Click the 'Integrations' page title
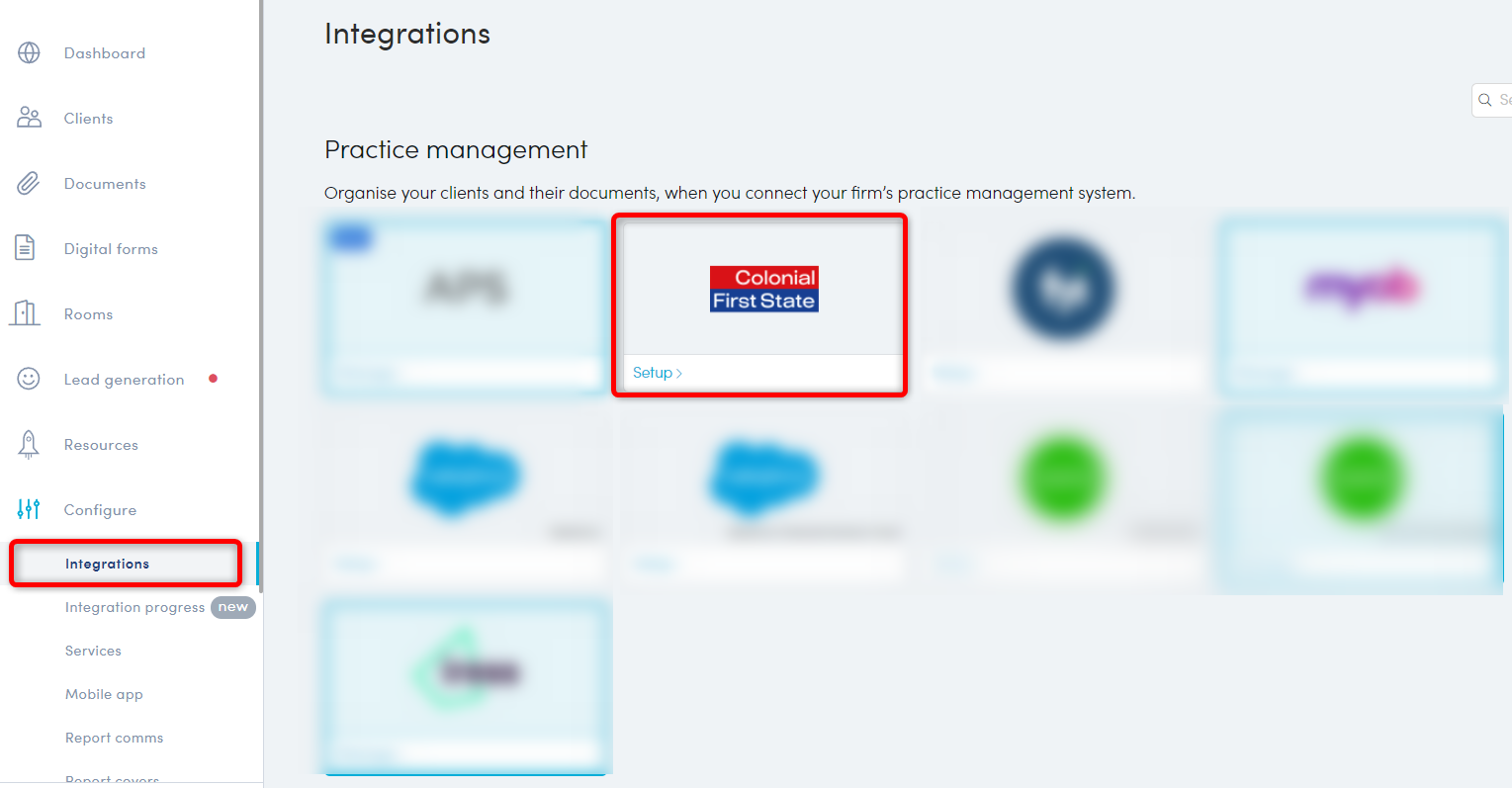 click(x=407, y=34)
